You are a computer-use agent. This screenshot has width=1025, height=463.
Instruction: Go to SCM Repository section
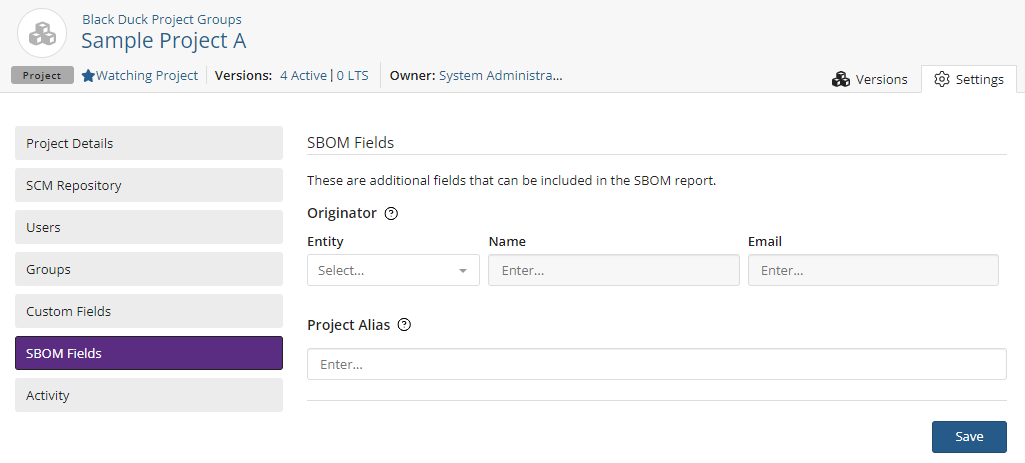(x=148, y=185)
